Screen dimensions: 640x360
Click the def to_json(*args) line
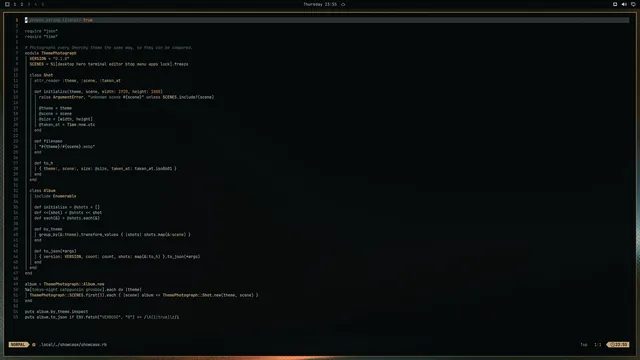tap(55, 251)
